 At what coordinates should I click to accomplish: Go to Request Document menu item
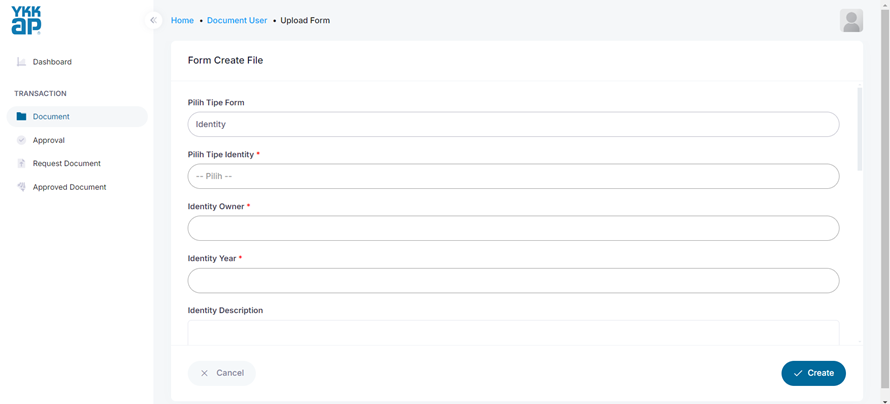click(x=66, y=163)
